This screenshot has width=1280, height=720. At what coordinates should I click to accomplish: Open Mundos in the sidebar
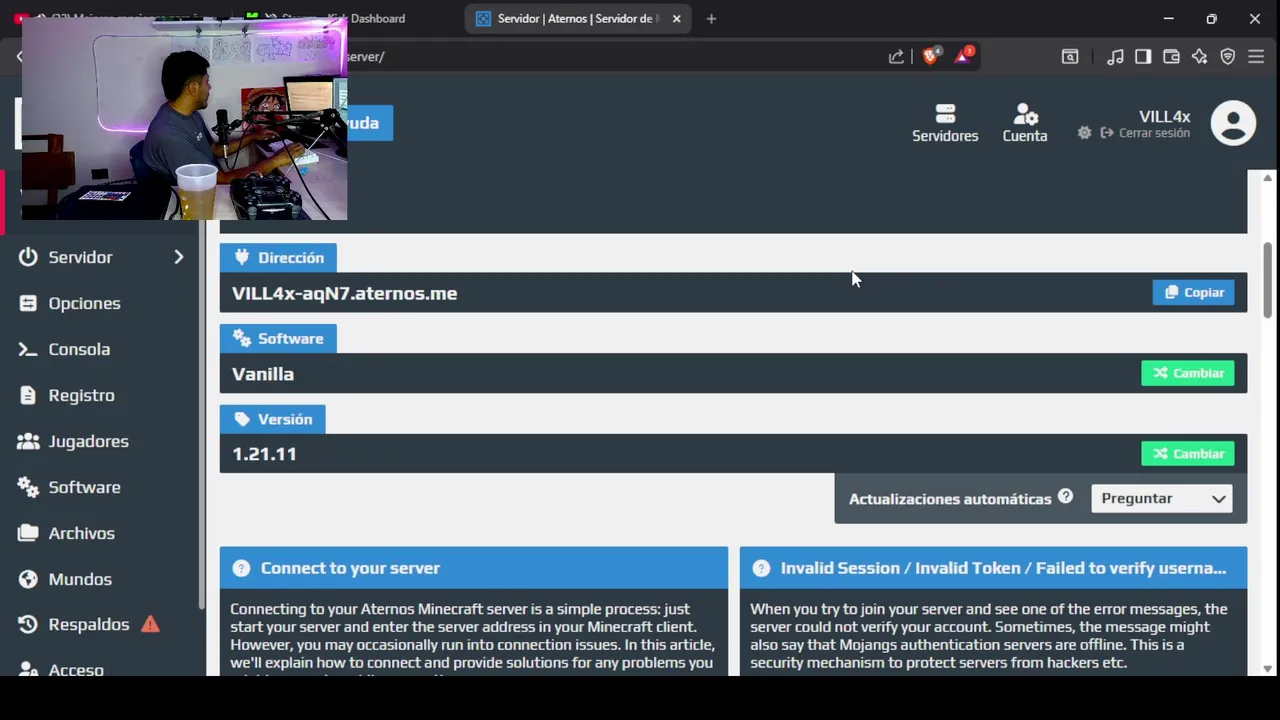(80, 579)
